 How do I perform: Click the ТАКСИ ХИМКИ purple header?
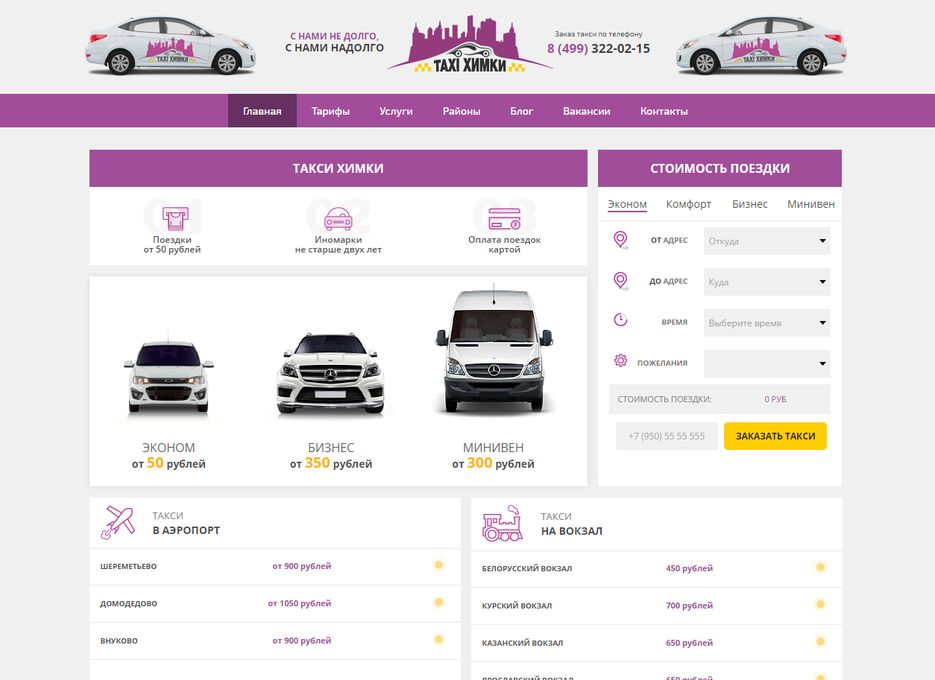point(338,168)
